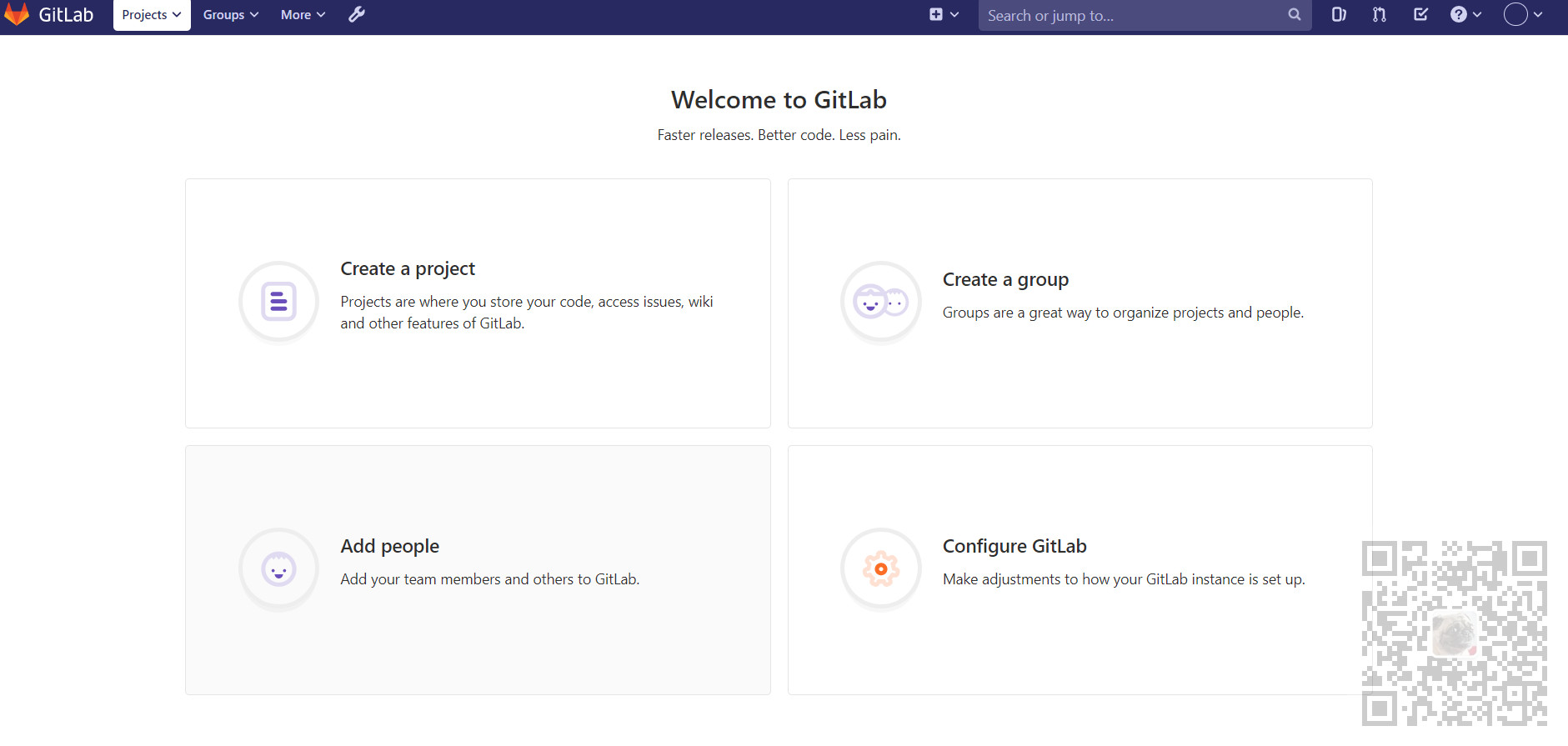Open the Create a group heading

(1005, 279)
